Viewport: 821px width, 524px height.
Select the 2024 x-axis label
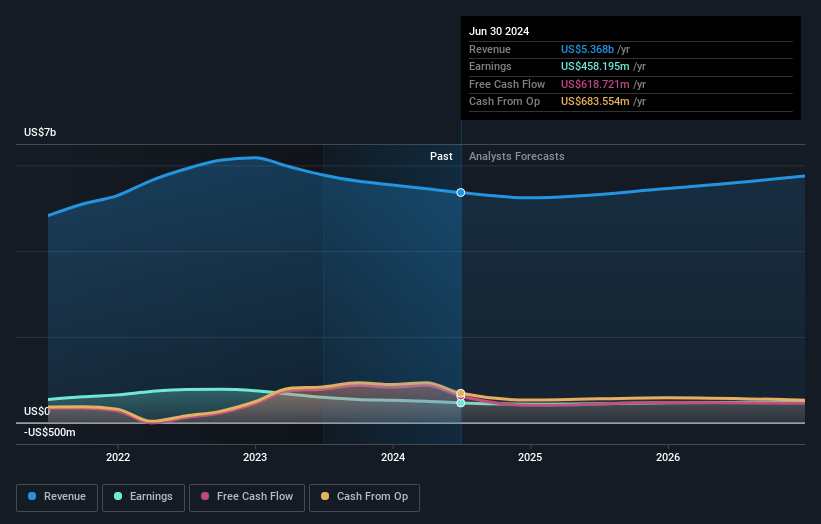393,457
